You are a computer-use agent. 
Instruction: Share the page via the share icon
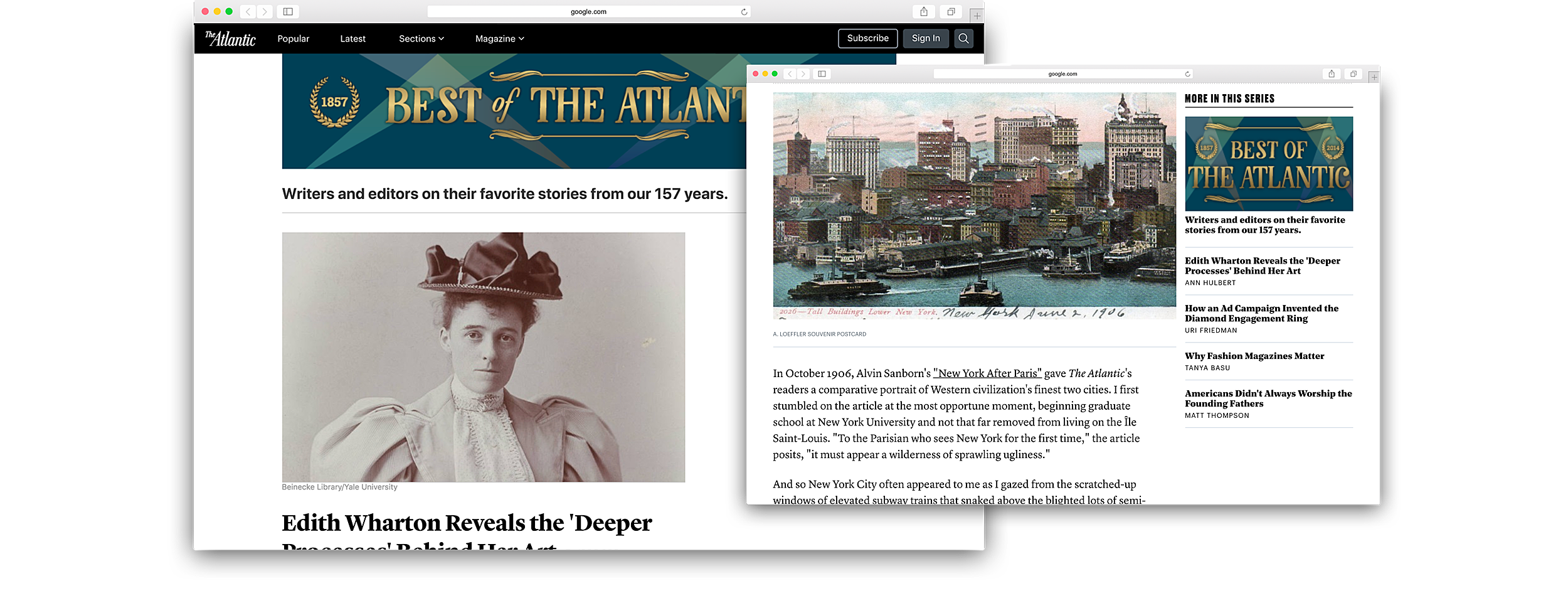pyautogui.click(x=922, y=11)
